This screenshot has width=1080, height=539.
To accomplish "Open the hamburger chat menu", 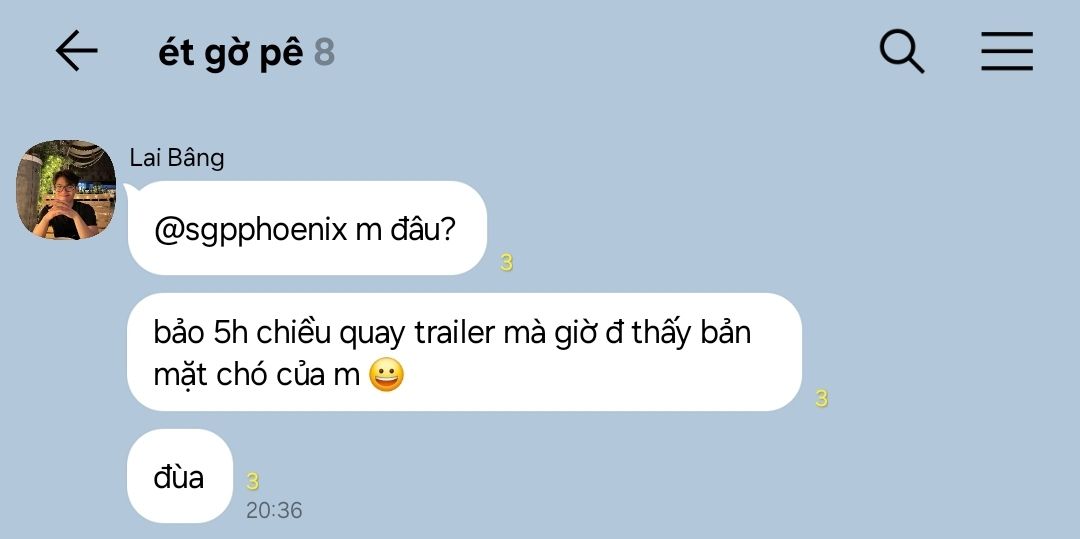I will [x=1007, y=51].
